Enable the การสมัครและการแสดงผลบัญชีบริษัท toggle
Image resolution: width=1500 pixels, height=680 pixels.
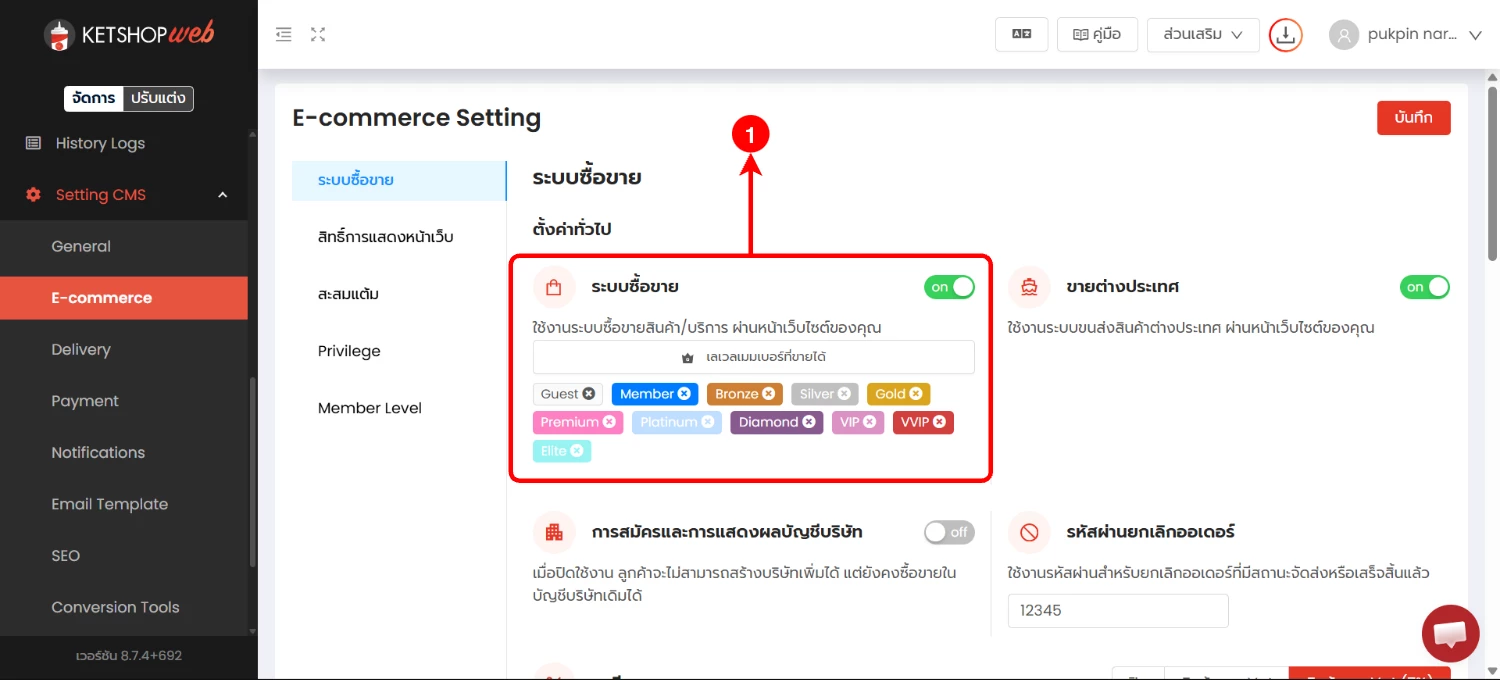tap(949, 532)
